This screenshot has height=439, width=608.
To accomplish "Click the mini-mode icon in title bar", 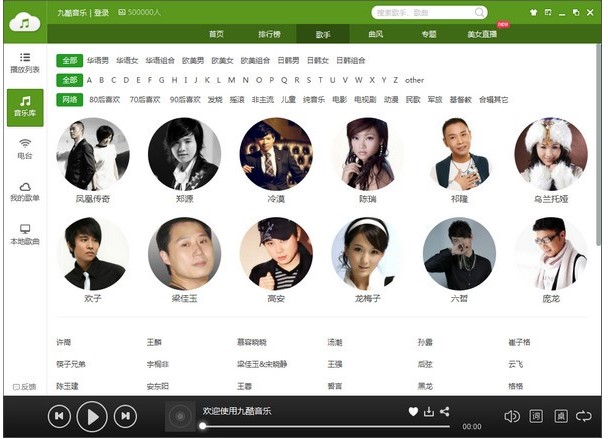I will 548,12.
